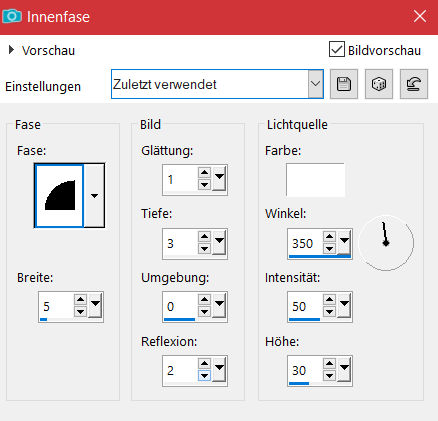Increase Tiefe with the up arrow
This screenshot has width=438, height=421.
(204, 237)
